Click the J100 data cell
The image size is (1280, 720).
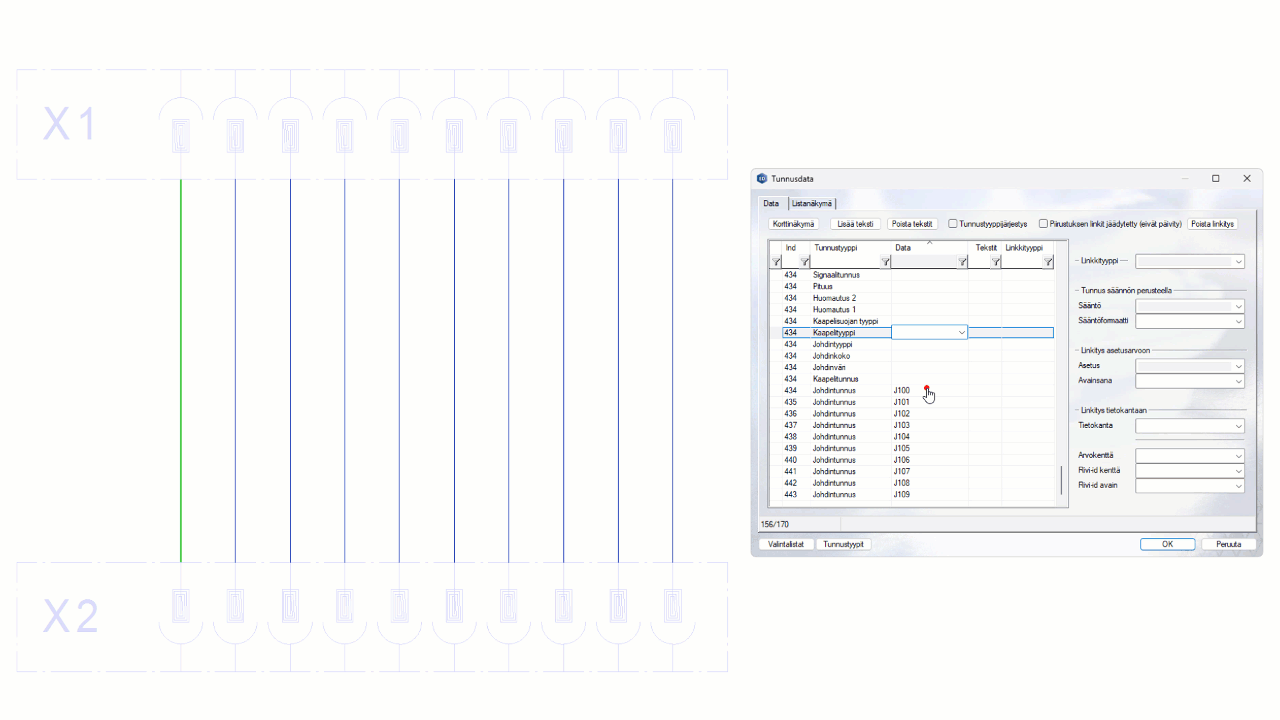coord(929,391)
